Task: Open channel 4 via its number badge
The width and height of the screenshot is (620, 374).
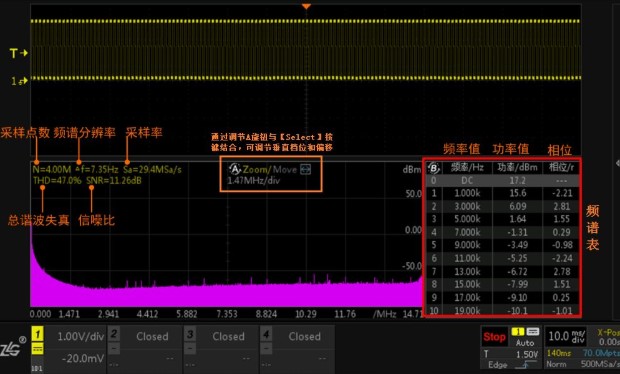Action: click(x=266, y=334)
